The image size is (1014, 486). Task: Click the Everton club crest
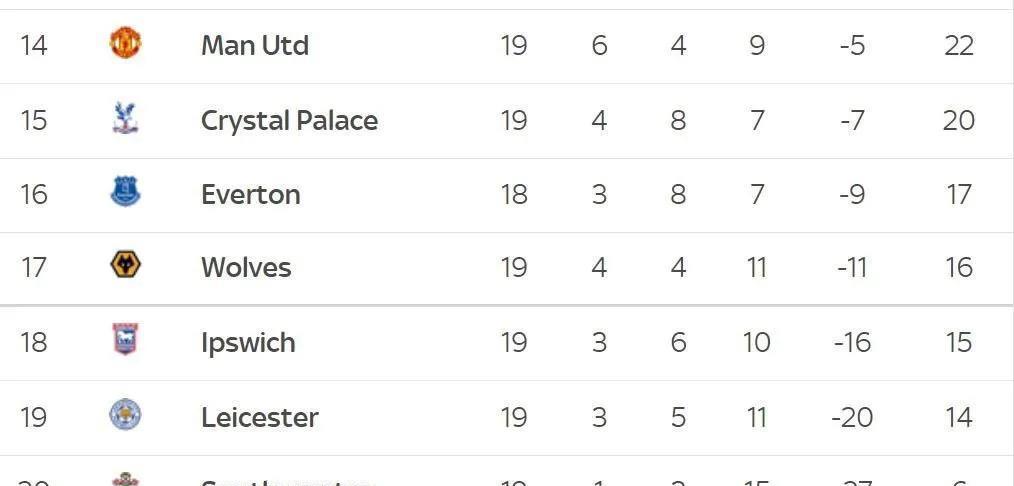click(x=125, y=192)
